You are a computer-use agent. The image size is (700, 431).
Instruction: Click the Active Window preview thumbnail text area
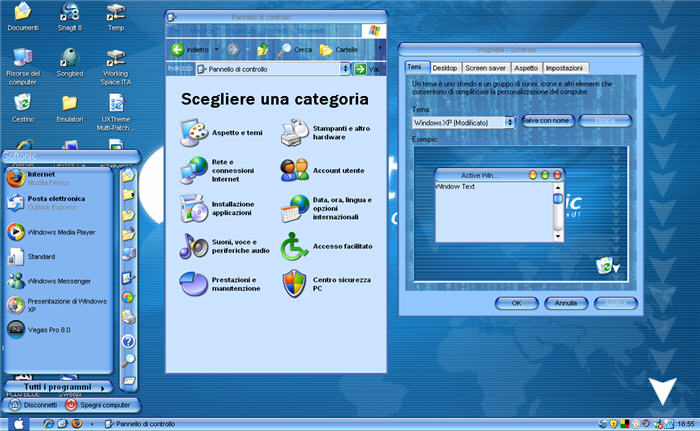coord(494,212)
